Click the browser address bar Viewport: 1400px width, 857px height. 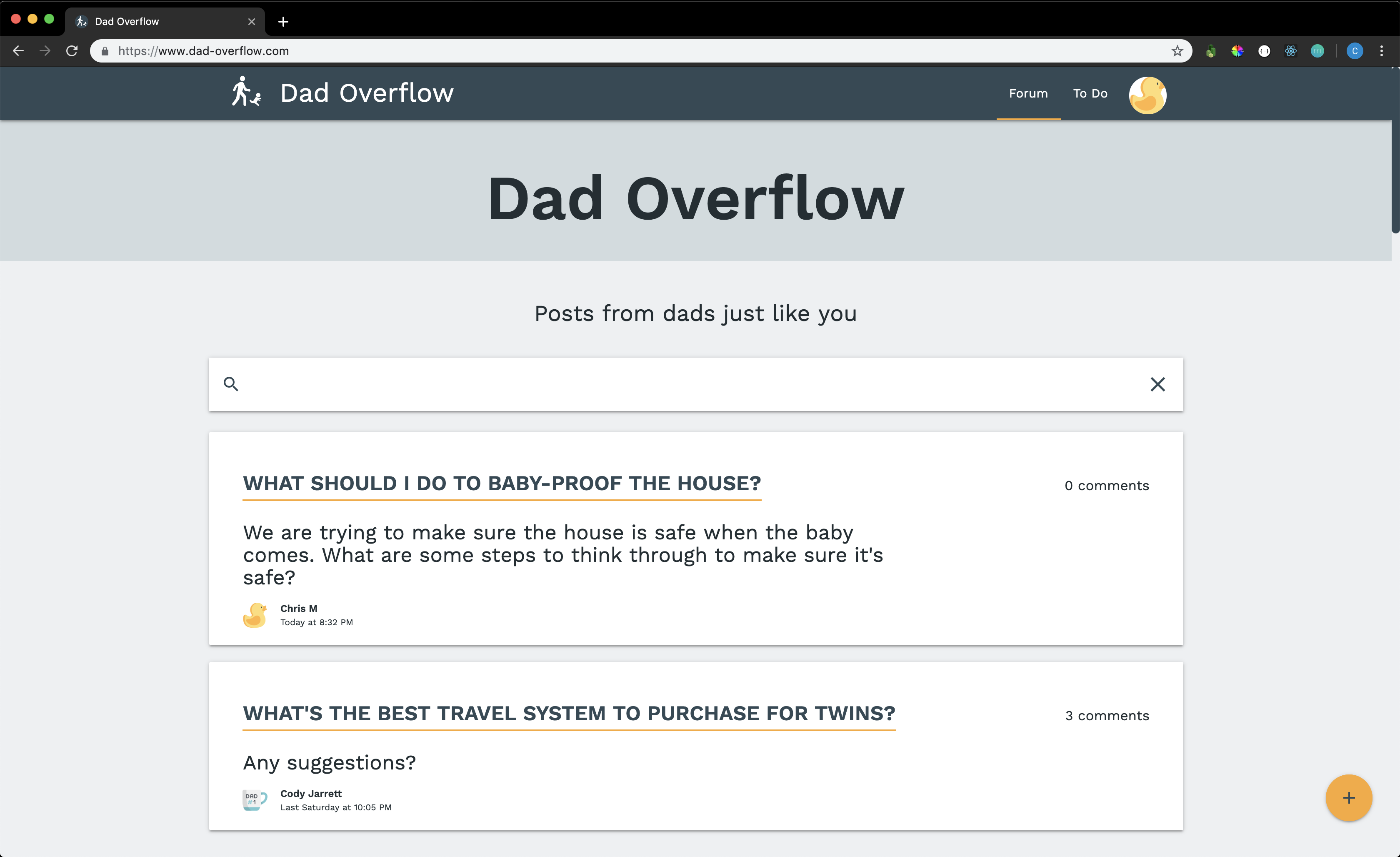point(640,50)
